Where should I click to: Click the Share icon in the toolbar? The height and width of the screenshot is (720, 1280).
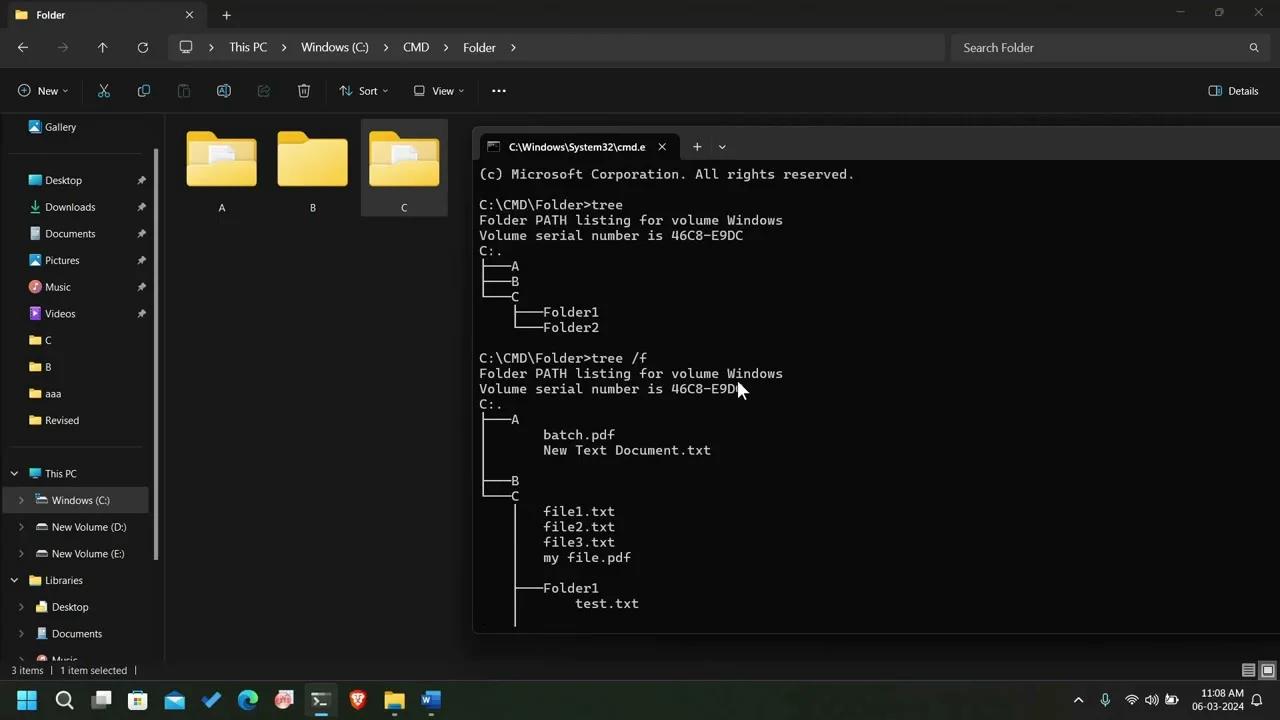(263, 91)
